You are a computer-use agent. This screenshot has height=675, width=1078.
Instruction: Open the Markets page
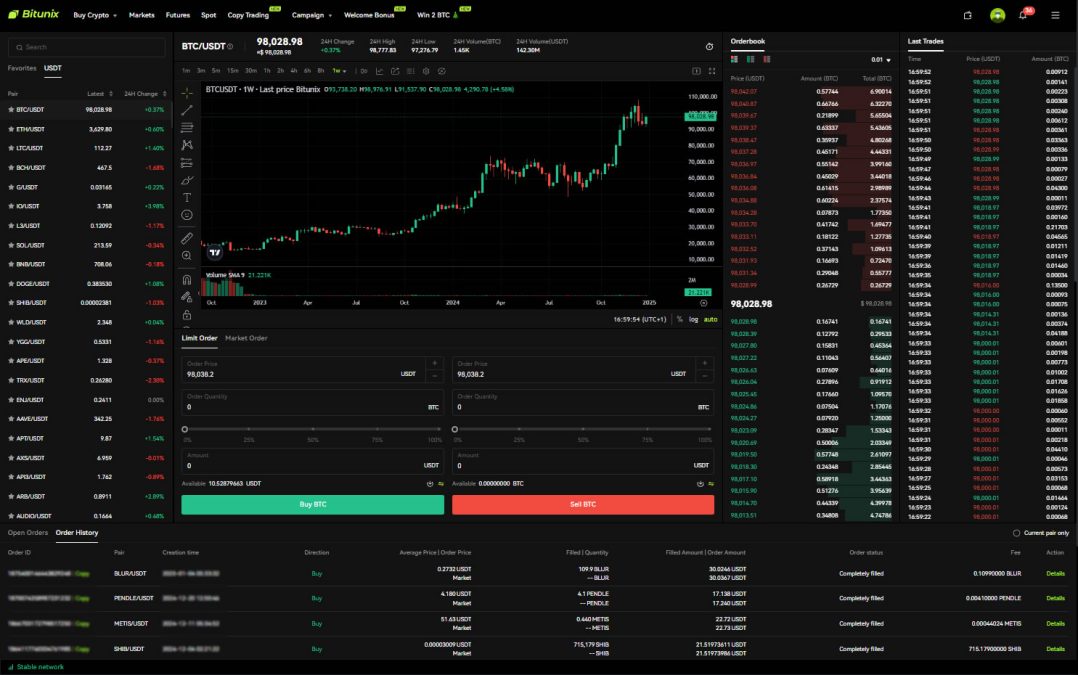[x=142, y=15]
